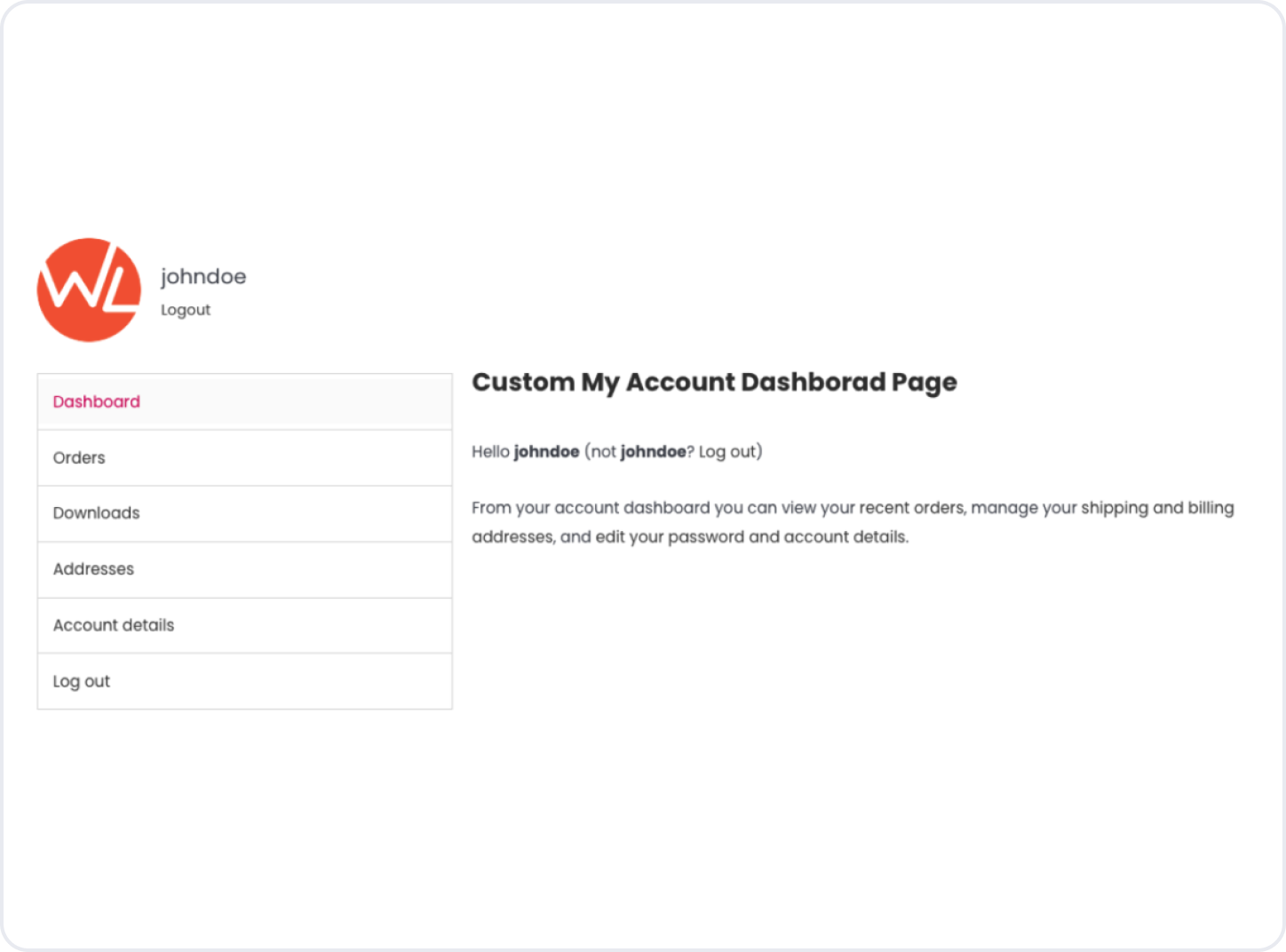This screenshot has width=1286, height=952.
Task: Click the bold johndoe right after Hello
Action: (546, 451)
